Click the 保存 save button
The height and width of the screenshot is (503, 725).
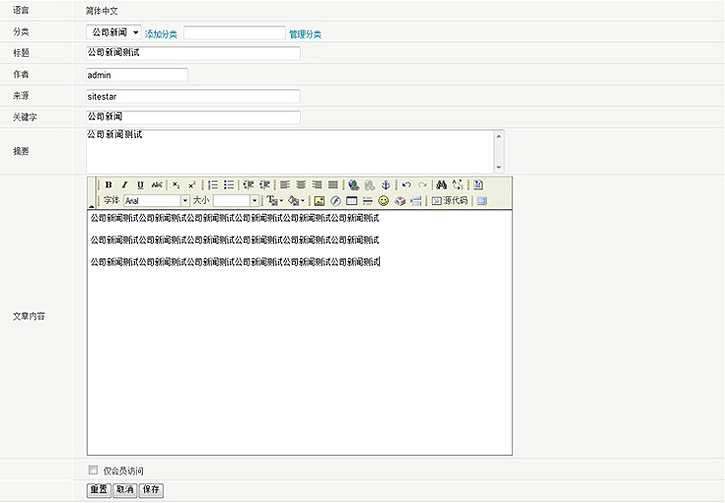(151, 490)
